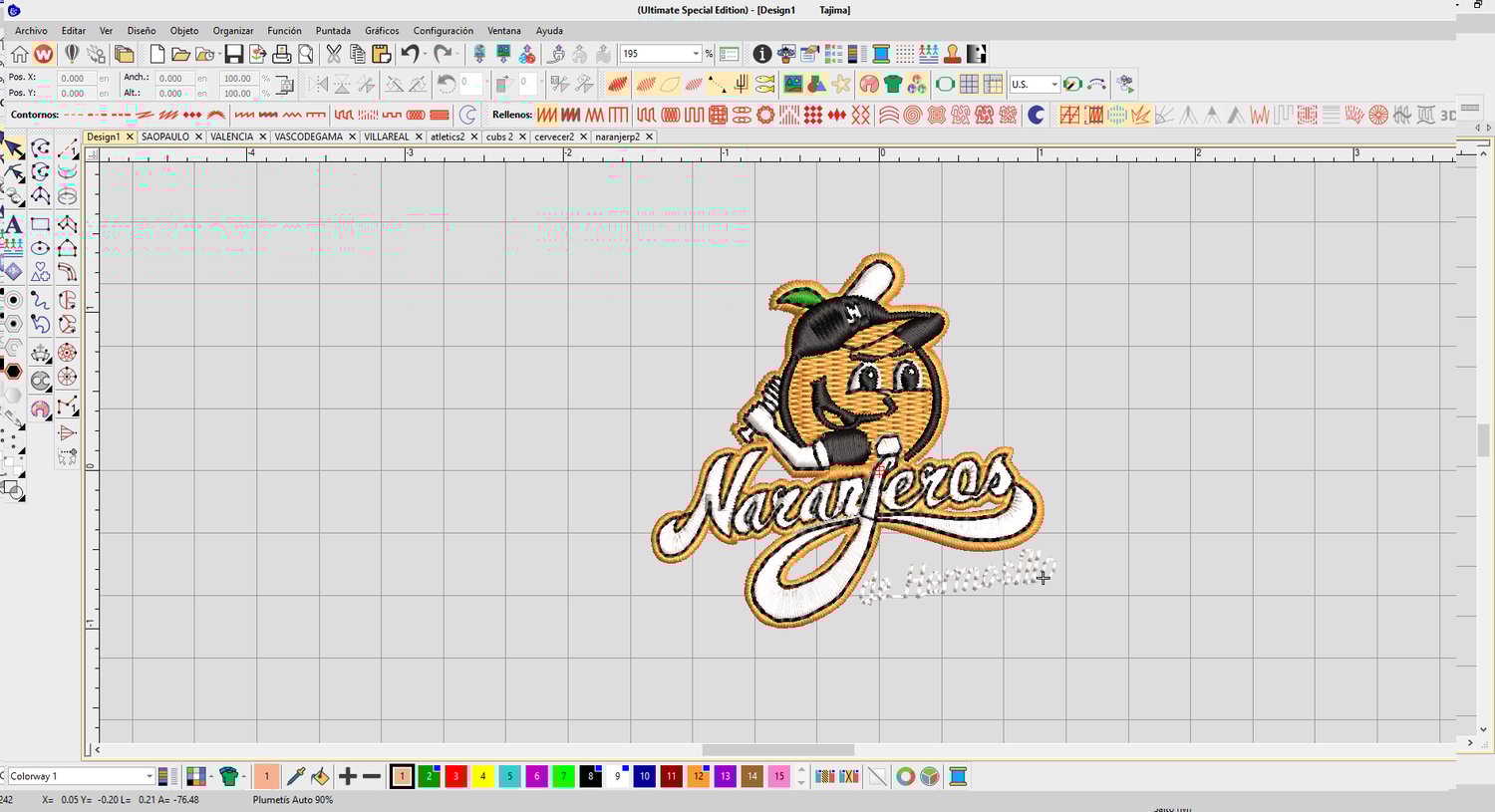Choose the Rectangle shape tool
Image resolution: width=1495 pixels, height=812 pixels.
41,224
